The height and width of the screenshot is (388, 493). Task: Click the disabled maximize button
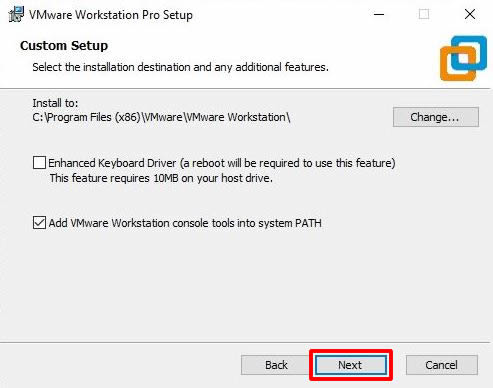[x=424, y=14]
